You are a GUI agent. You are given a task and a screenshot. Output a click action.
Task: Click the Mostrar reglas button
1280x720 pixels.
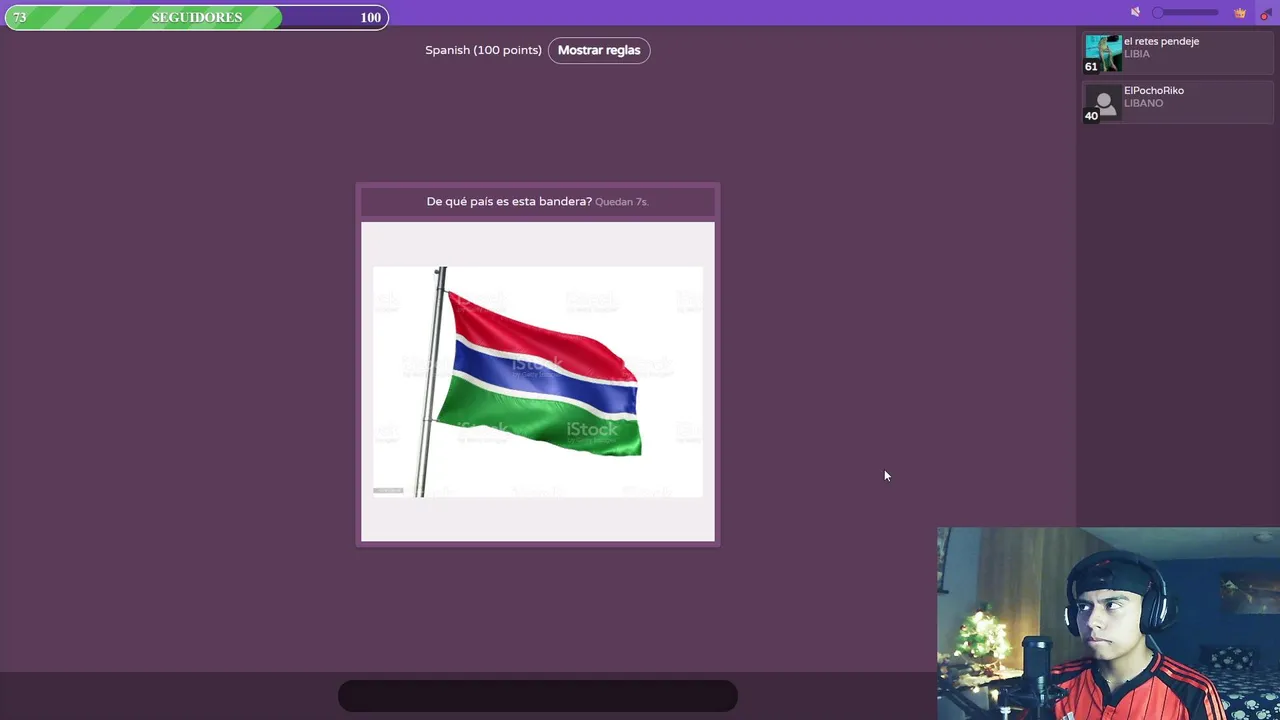coord(599,50)
